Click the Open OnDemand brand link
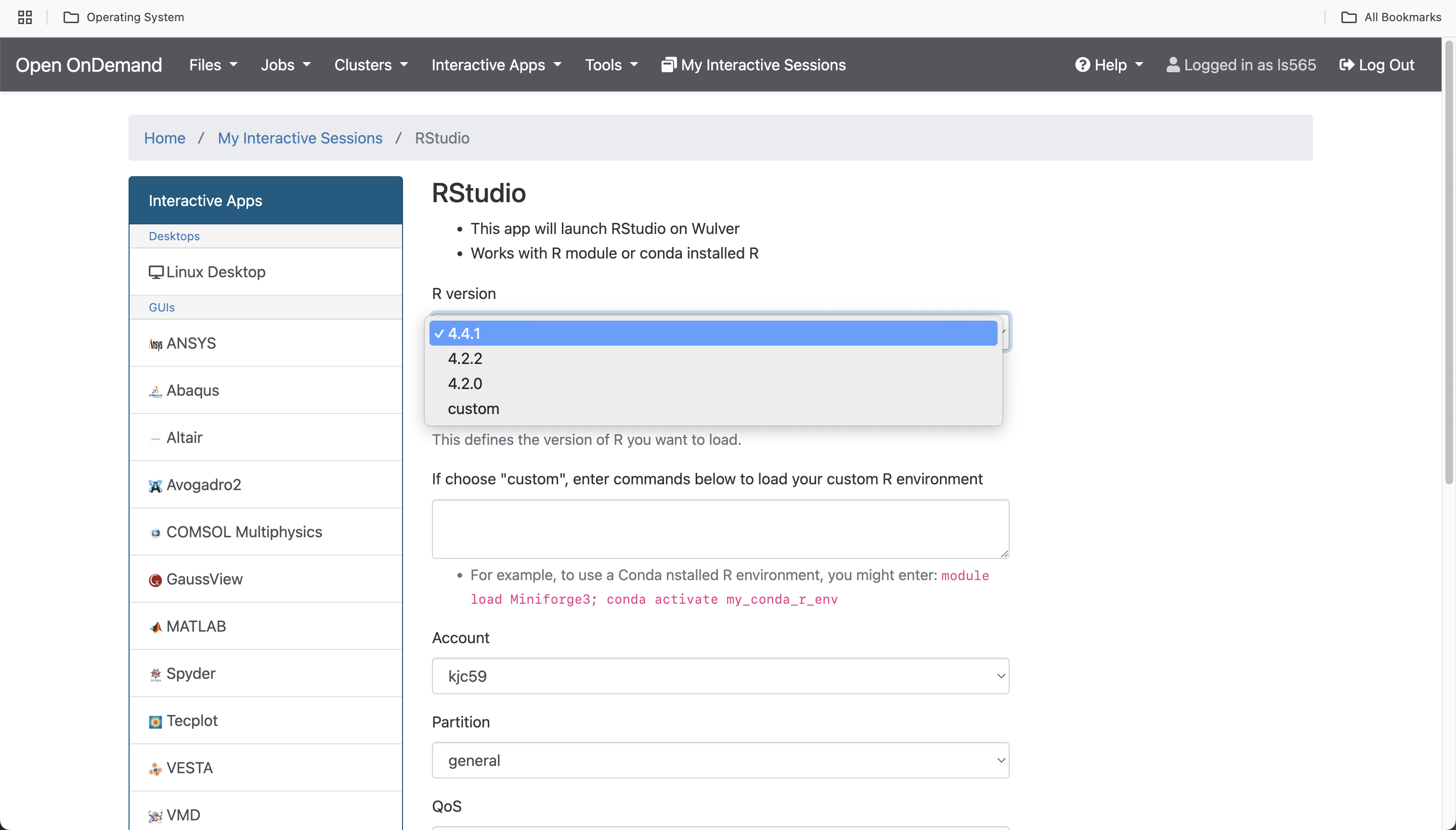The width and height of the screenshot is (1456, 830). 89,65
